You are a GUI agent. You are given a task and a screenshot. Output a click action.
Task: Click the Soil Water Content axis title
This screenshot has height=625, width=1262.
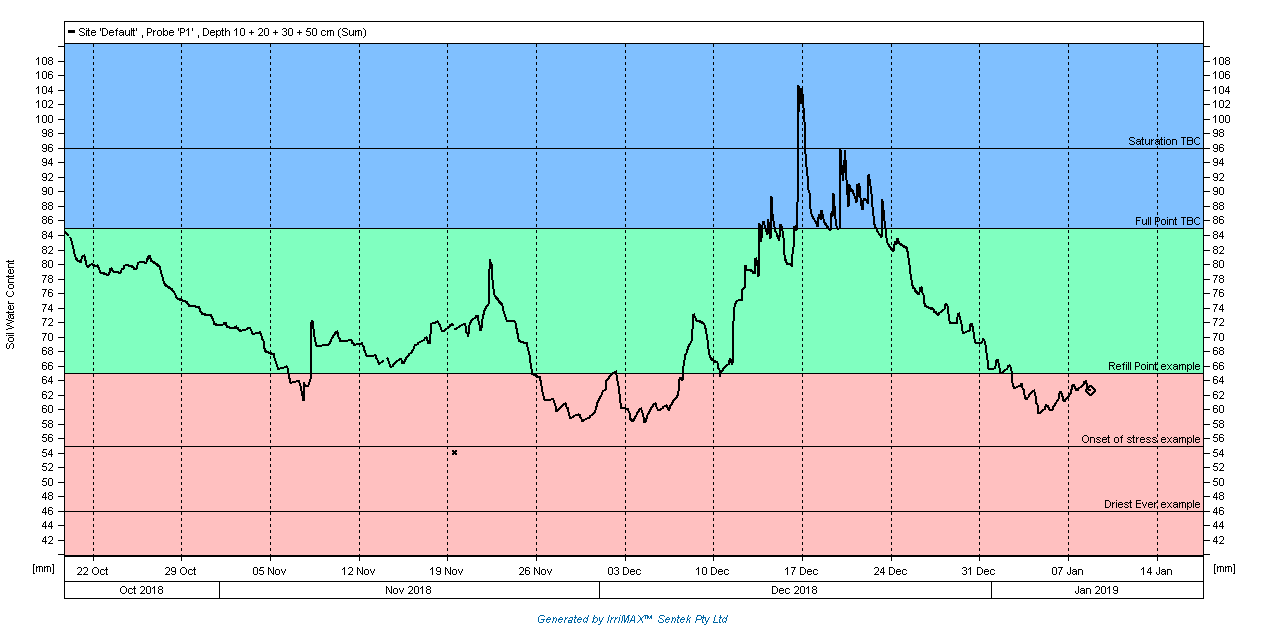click(x=11, y=304)
